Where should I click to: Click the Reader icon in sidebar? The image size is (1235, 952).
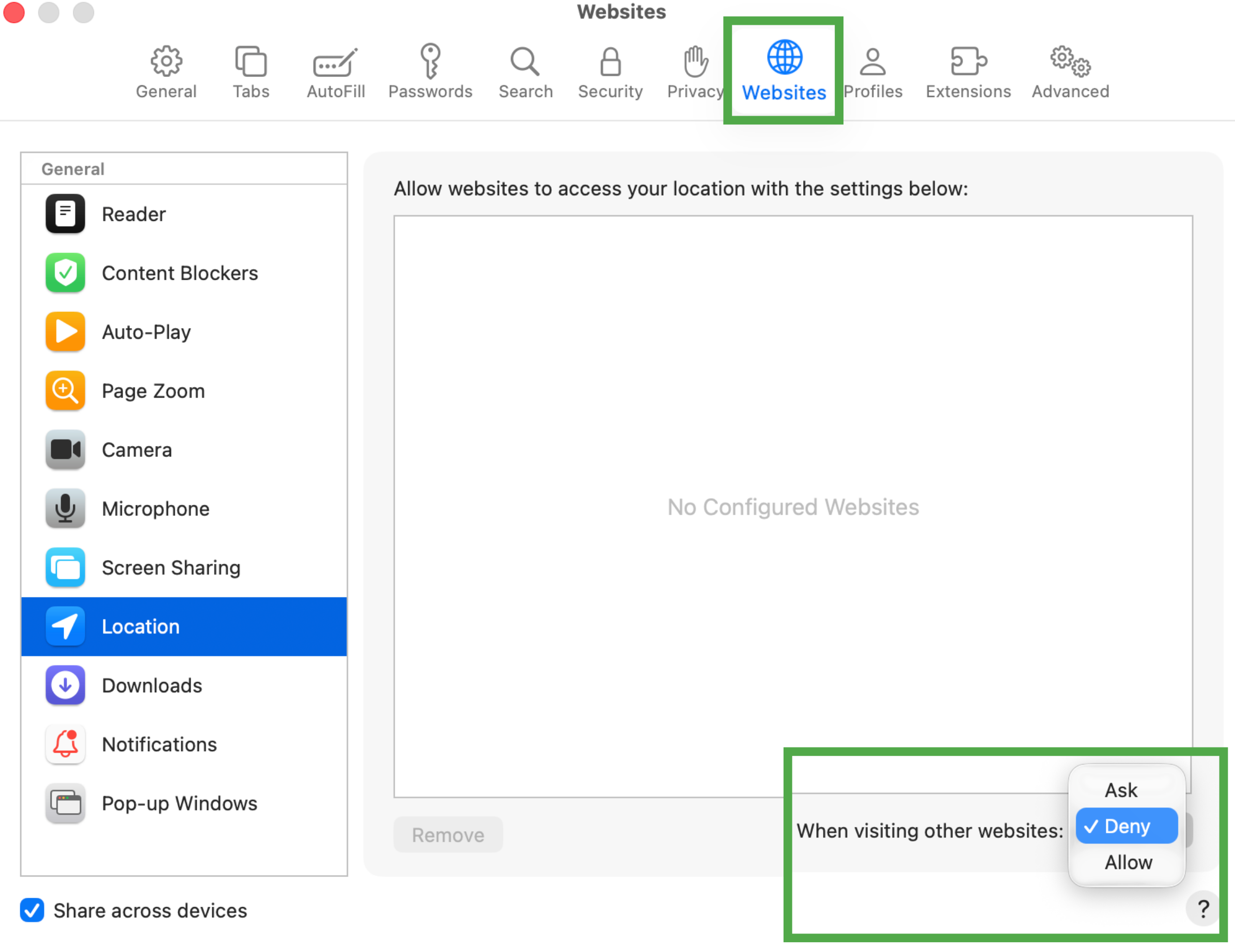coord(65,214)
